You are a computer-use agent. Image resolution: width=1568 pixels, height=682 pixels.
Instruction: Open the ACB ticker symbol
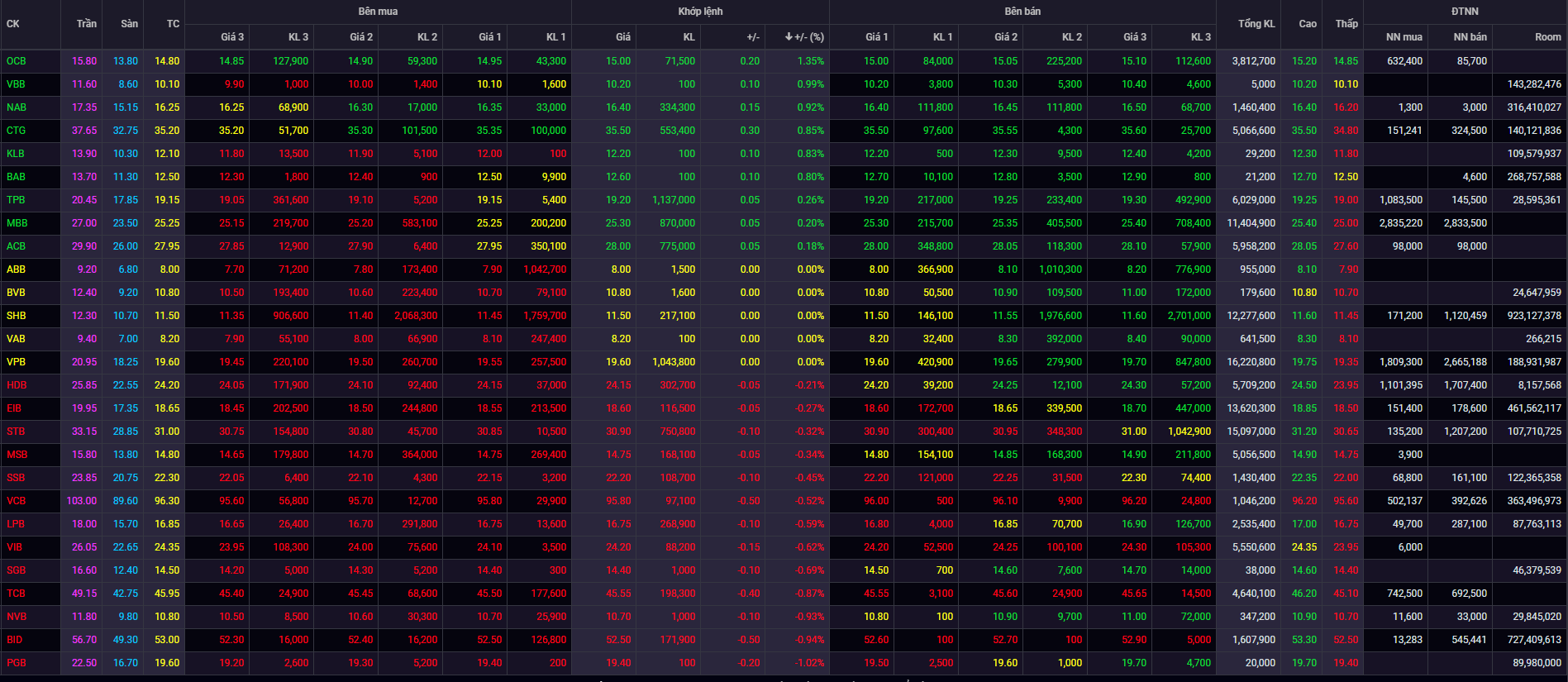(16, 246)
